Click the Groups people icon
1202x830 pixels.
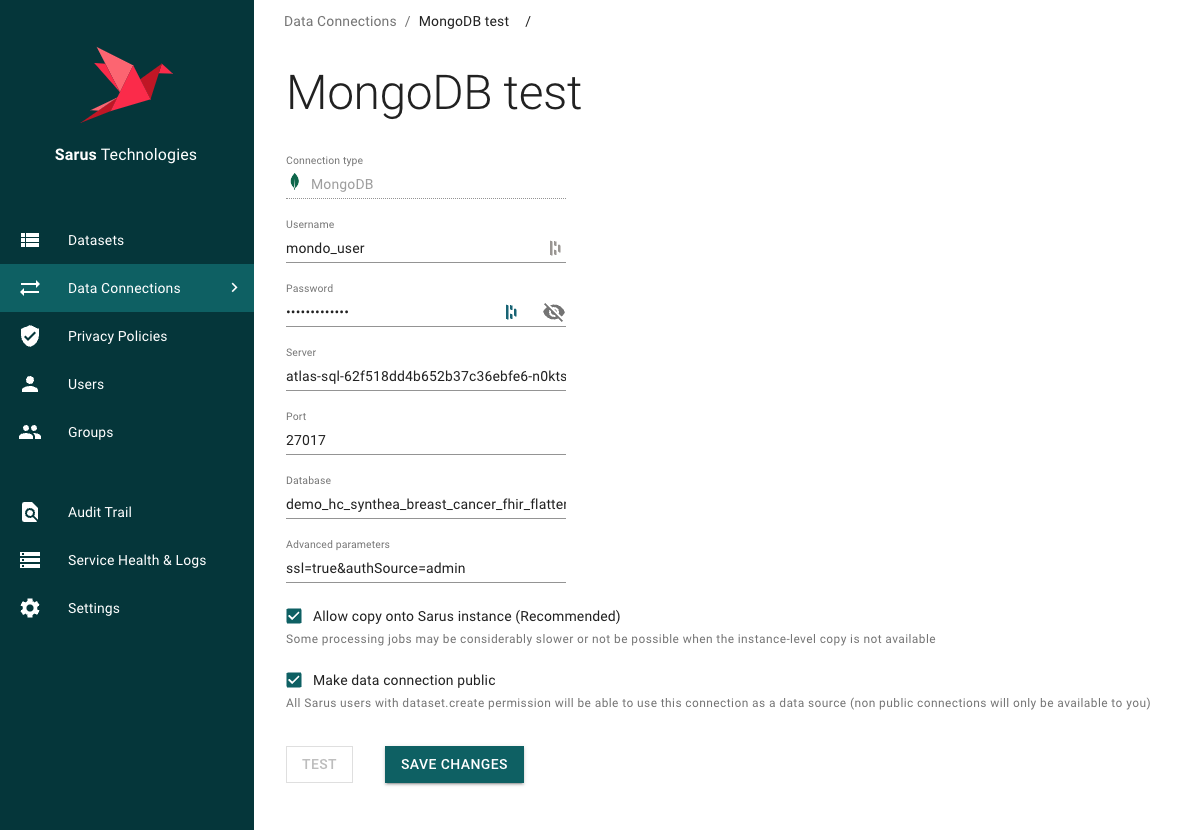click(x=30, y=432)
